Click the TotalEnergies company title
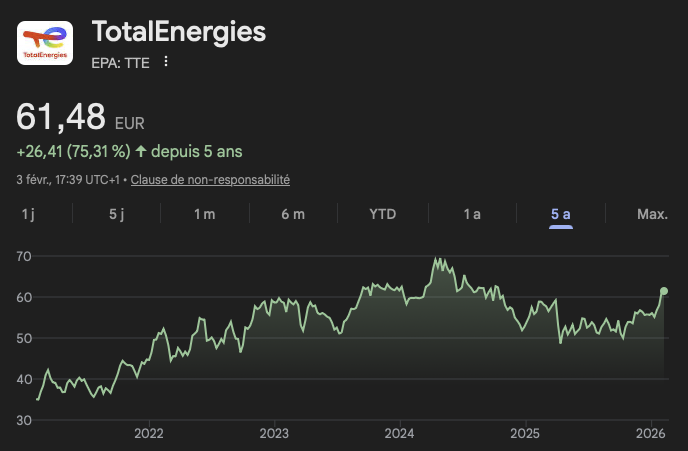688x451 pixels. coord(179,32)
